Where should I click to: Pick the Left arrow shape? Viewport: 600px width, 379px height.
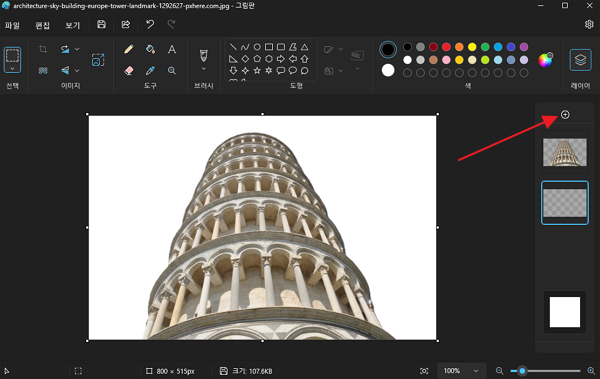point(293,59)
